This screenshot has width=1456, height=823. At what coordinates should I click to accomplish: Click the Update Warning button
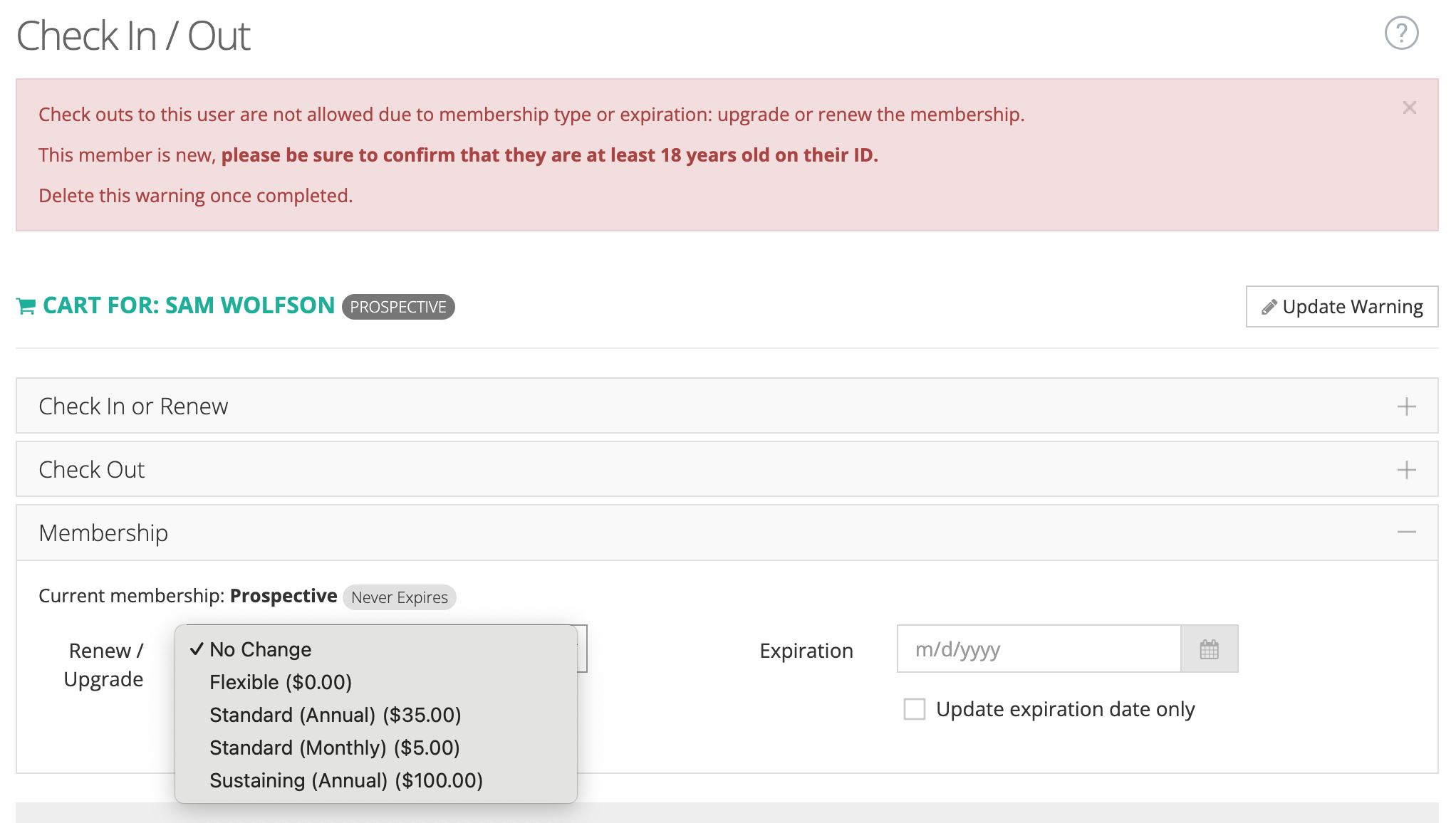(1341, 307)
